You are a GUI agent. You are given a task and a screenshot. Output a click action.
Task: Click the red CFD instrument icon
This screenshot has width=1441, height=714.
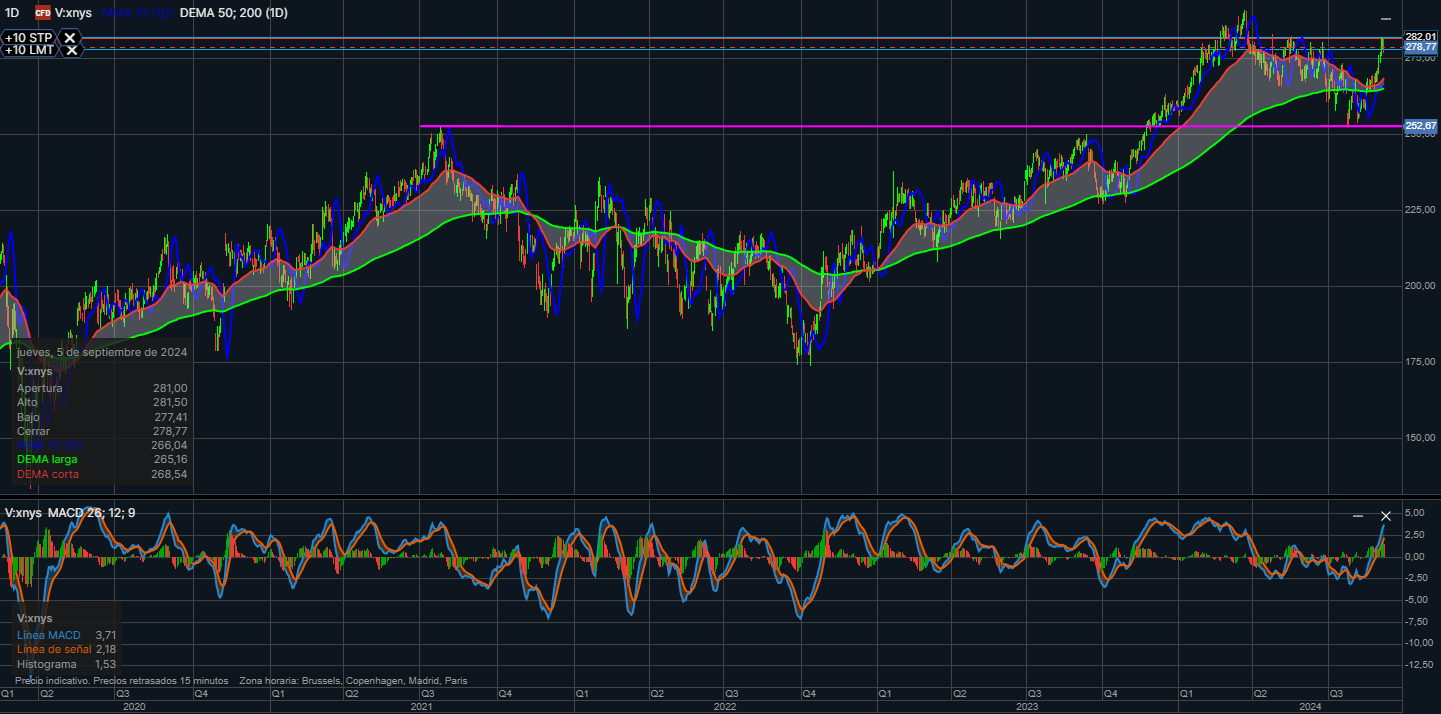click(x=43, y=13)
